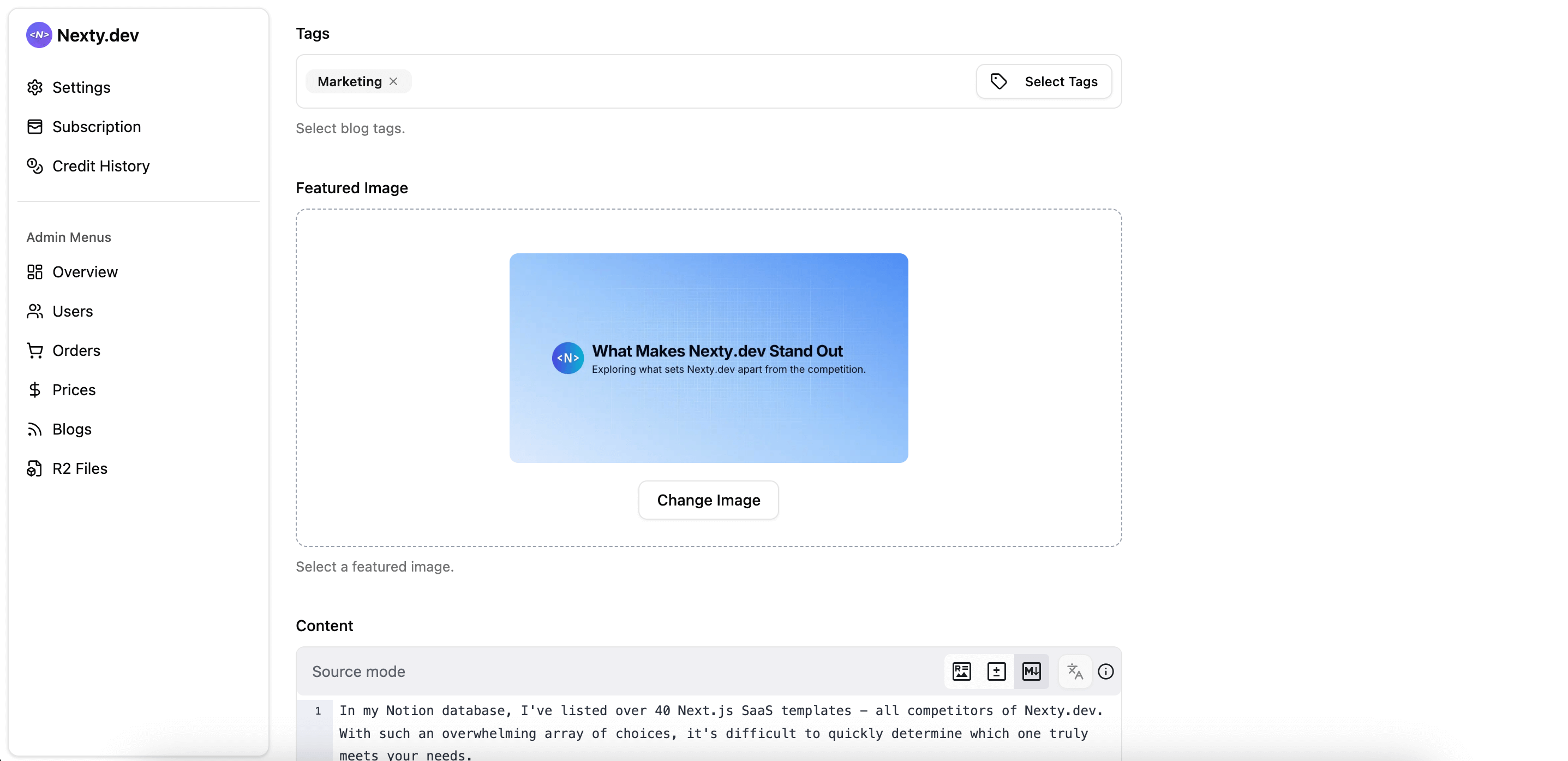The width and height of the screenshot is (1568, 761).
Task: Click the Change Image button
Action: 708,500
